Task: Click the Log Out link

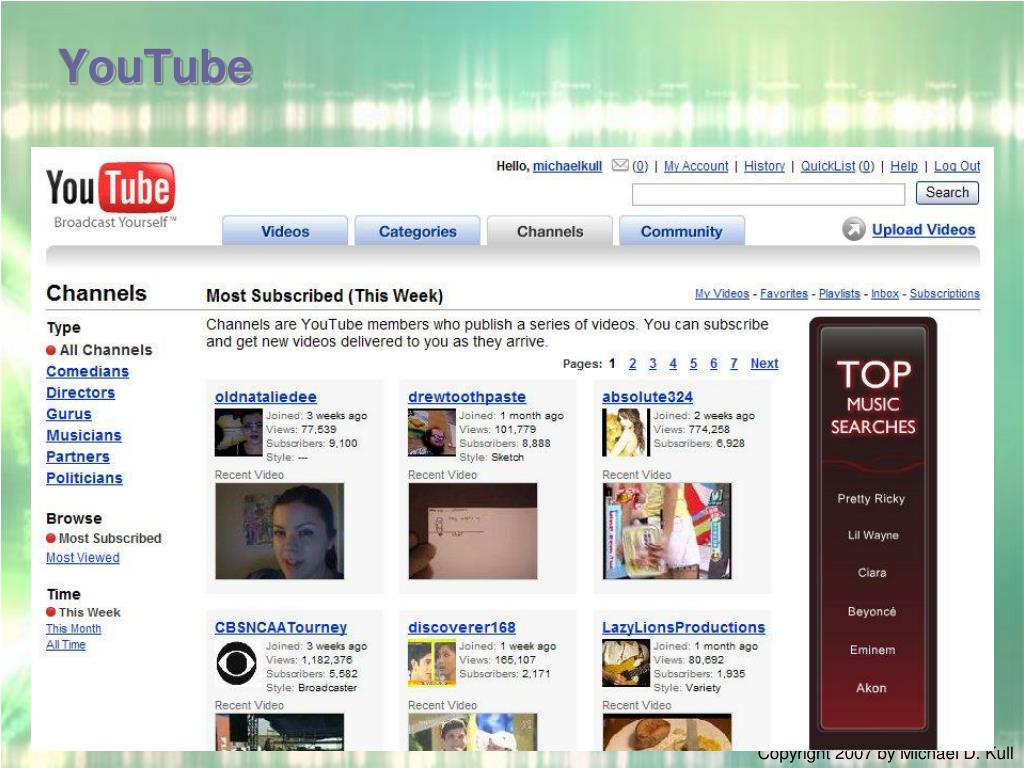Action: pos(957,166)
